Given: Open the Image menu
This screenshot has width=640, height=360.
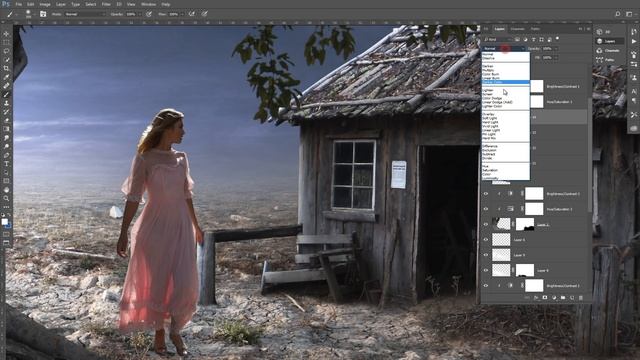Looking at the screenshot, I should (x=45, y=4).
